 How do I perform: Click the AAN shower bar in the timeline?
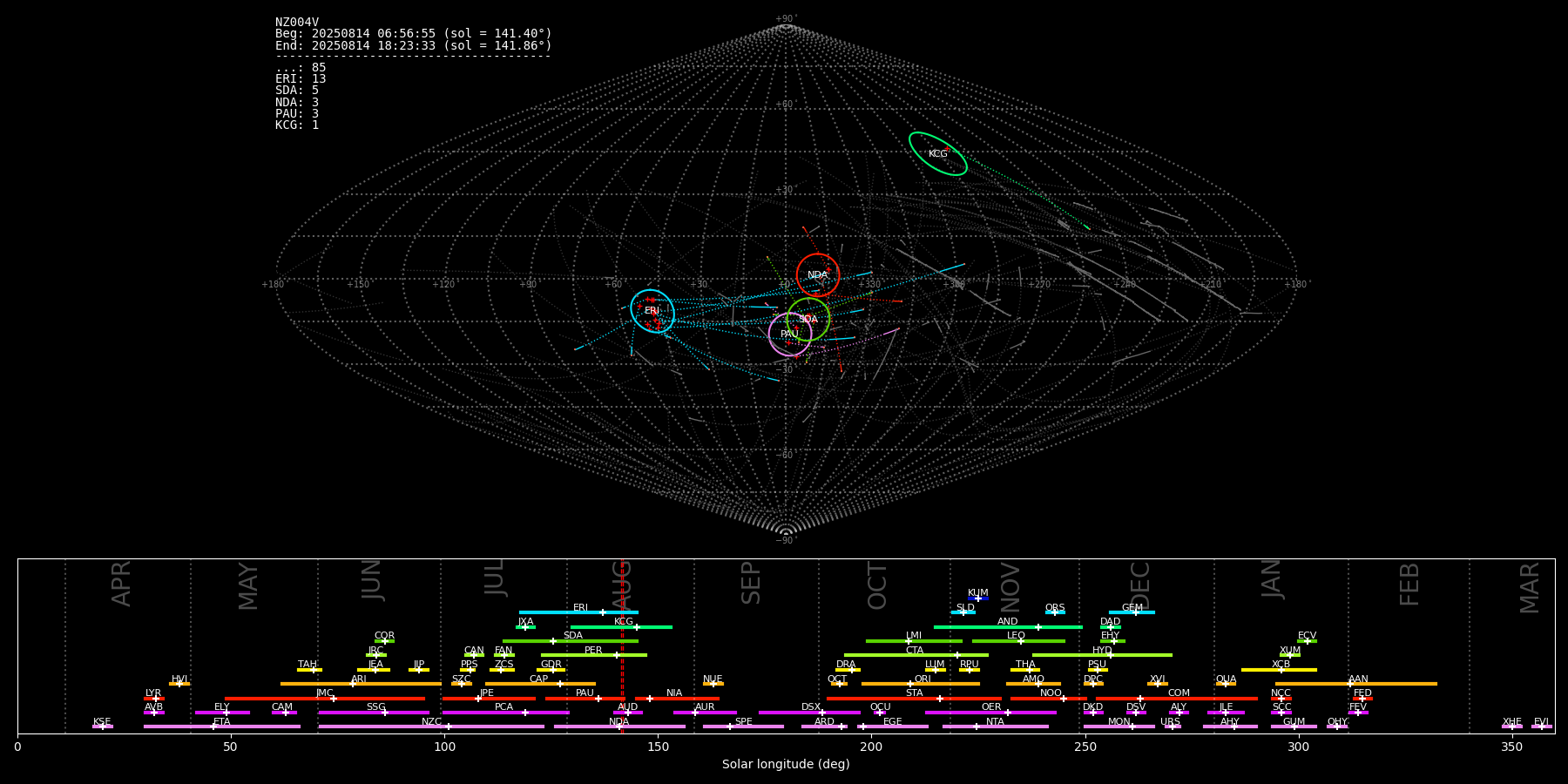pos(1356,684)
